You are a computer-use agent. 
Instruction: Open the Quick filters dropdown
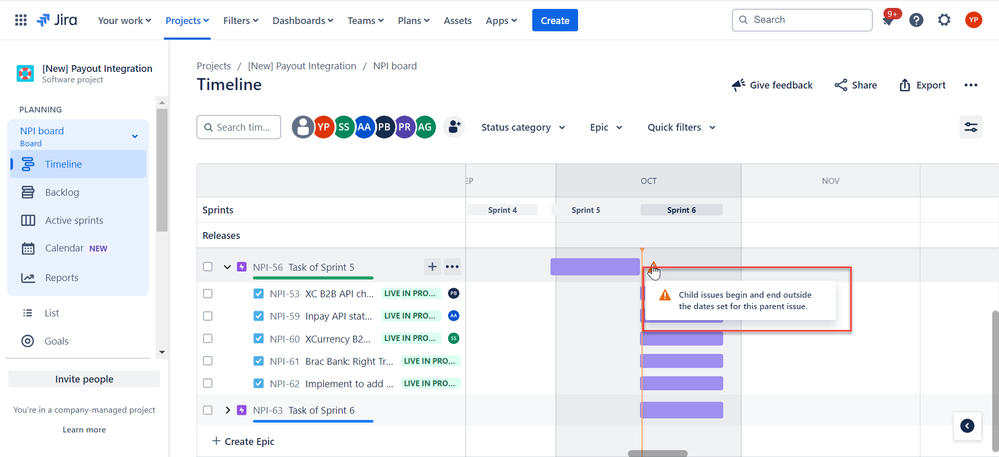pyautogui.click(x=682, y=127)
